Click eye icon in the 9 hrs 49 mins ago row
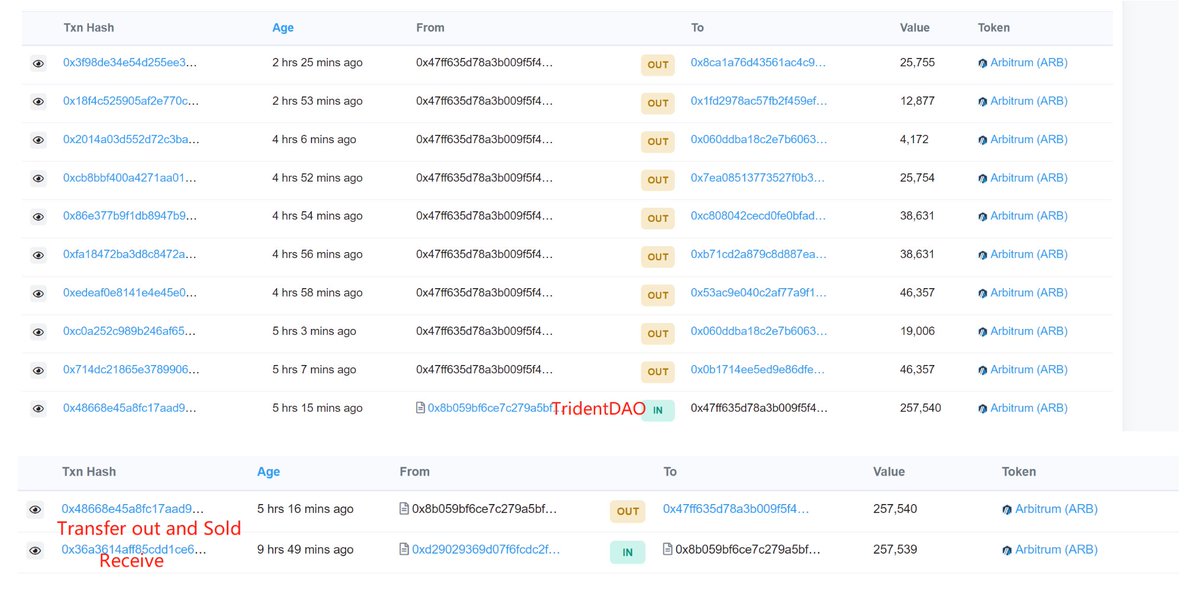This screenshot has height=591, width=1200. (x=36, y=550)
